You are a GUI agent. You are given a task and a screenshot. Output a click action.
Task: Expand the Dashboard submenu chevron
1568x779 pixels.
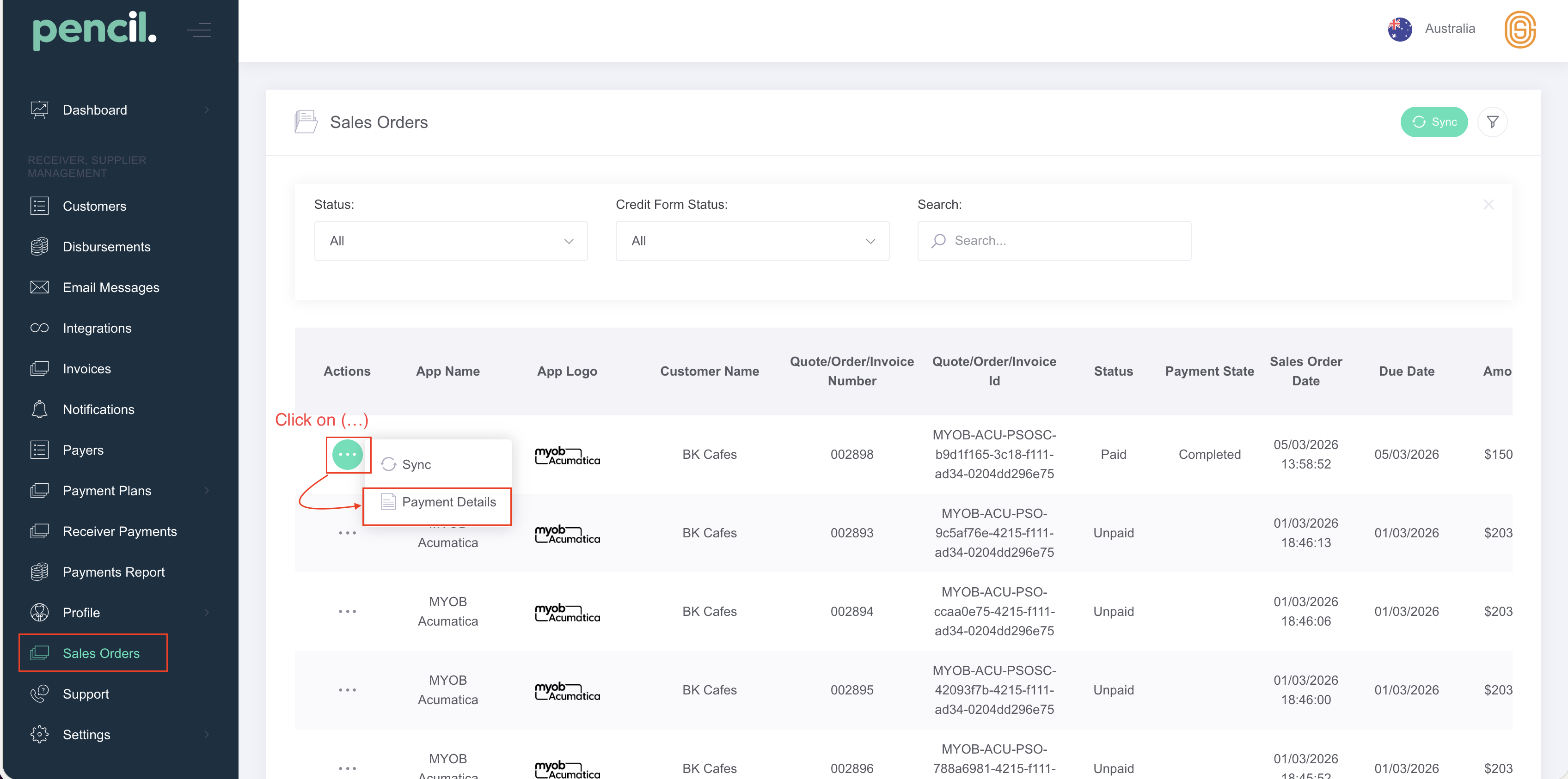[207, 110]
